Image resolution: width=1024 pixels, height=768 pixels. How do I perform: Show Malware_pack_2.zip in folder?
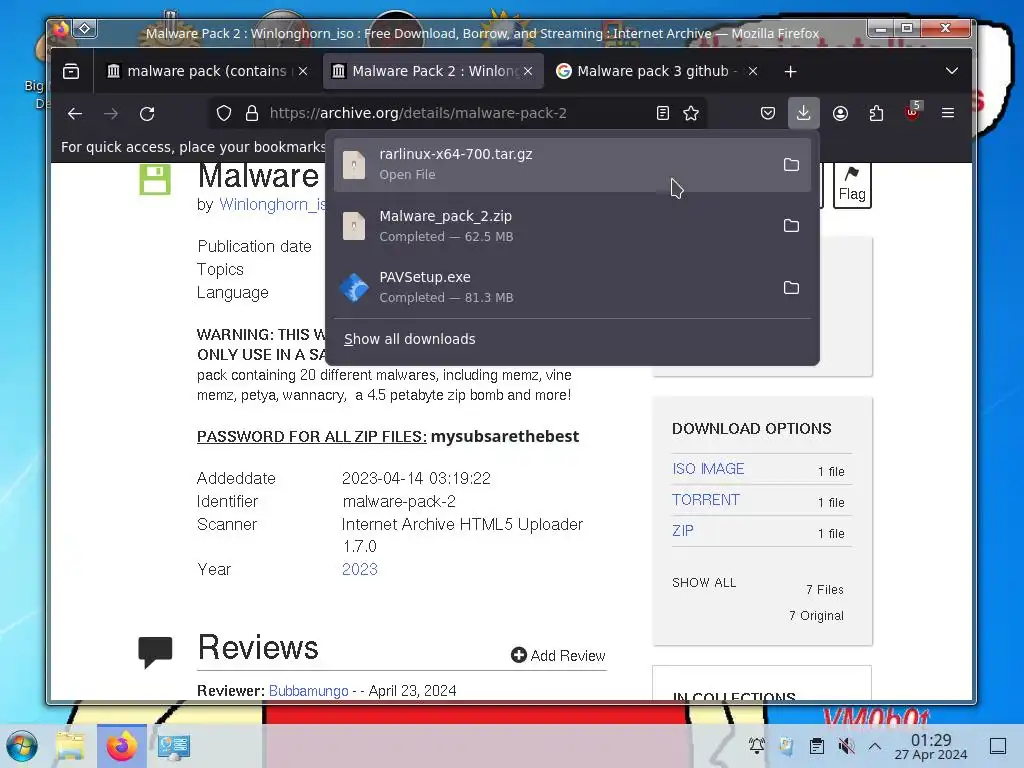pos(791,226)
